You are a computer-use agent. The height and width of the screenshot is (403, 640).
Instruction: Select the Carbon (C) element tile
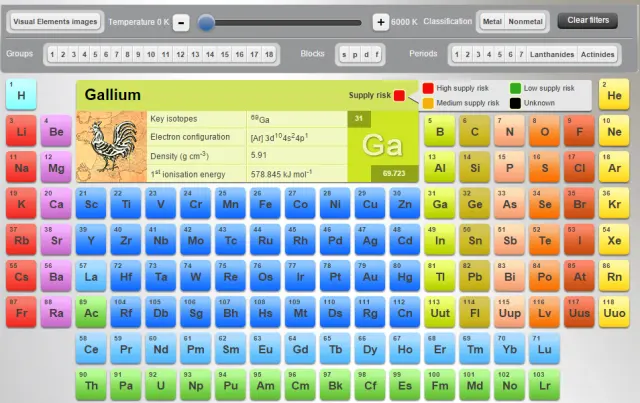(x=475, y=131)
